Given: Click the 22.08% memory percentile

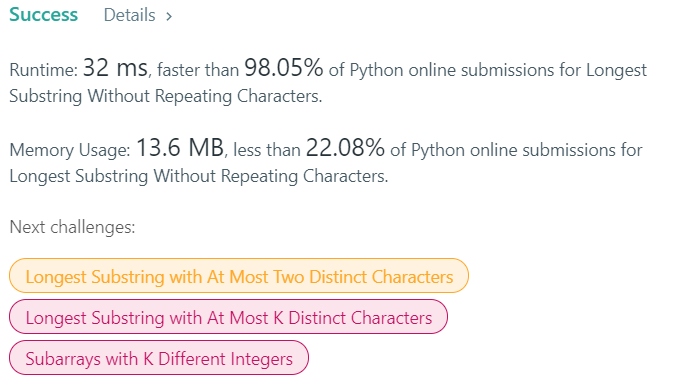Looking at the screenshot, I should (345, 148).
